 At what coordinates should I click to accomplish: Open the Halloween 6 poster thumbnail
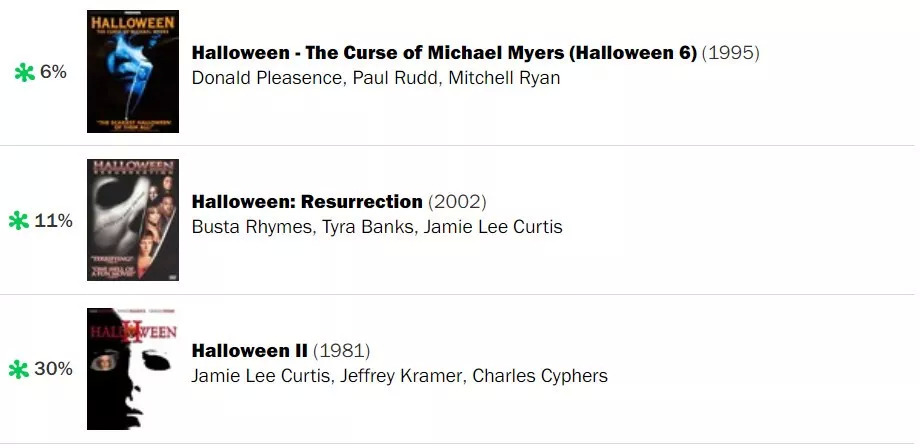pyautogui.click(x=133, y=72)
